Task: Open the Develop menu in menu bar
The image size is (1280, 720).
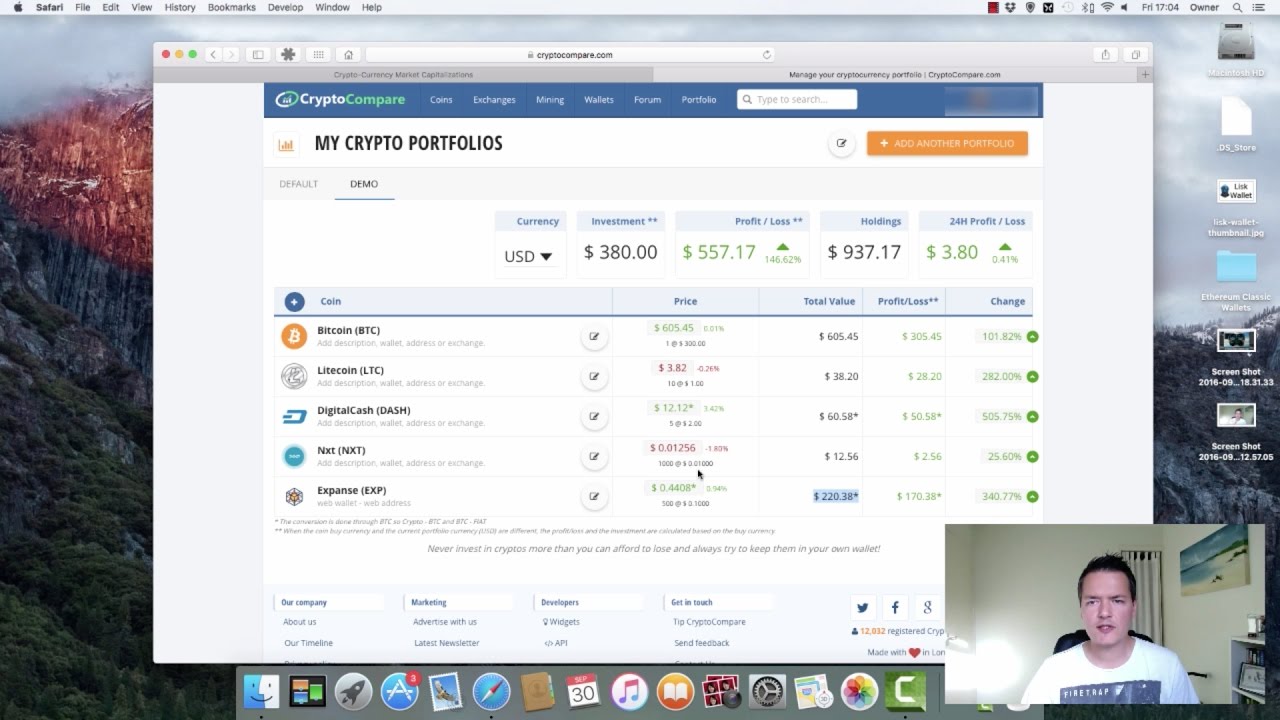Action: click(x=285, y=7)
